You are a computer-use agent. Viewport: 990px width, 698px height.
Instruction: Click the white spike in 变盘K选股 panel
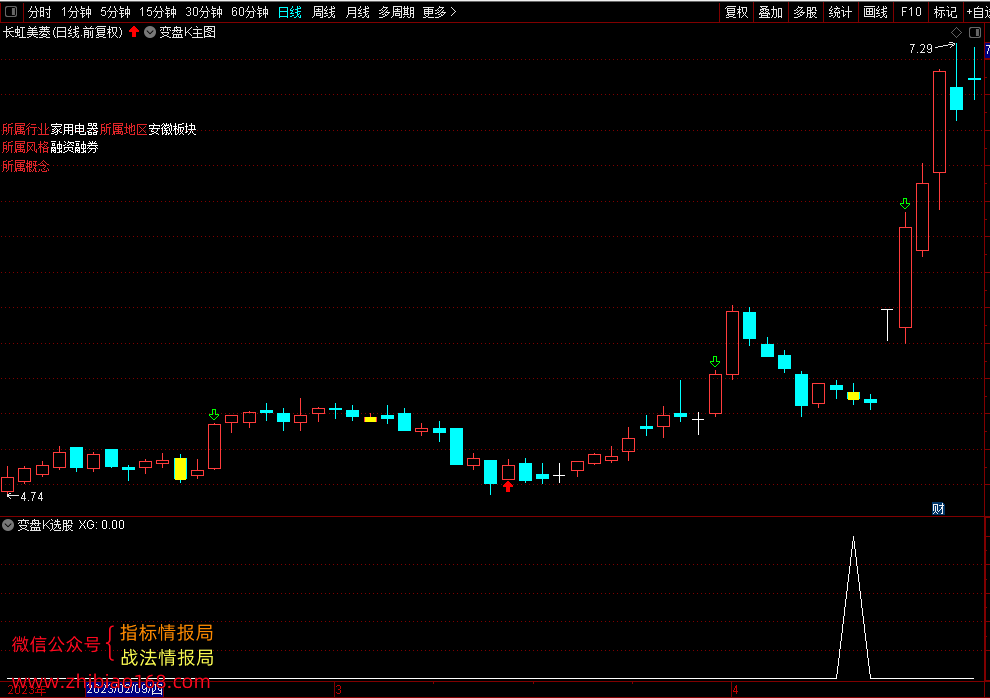coord(854,608)
